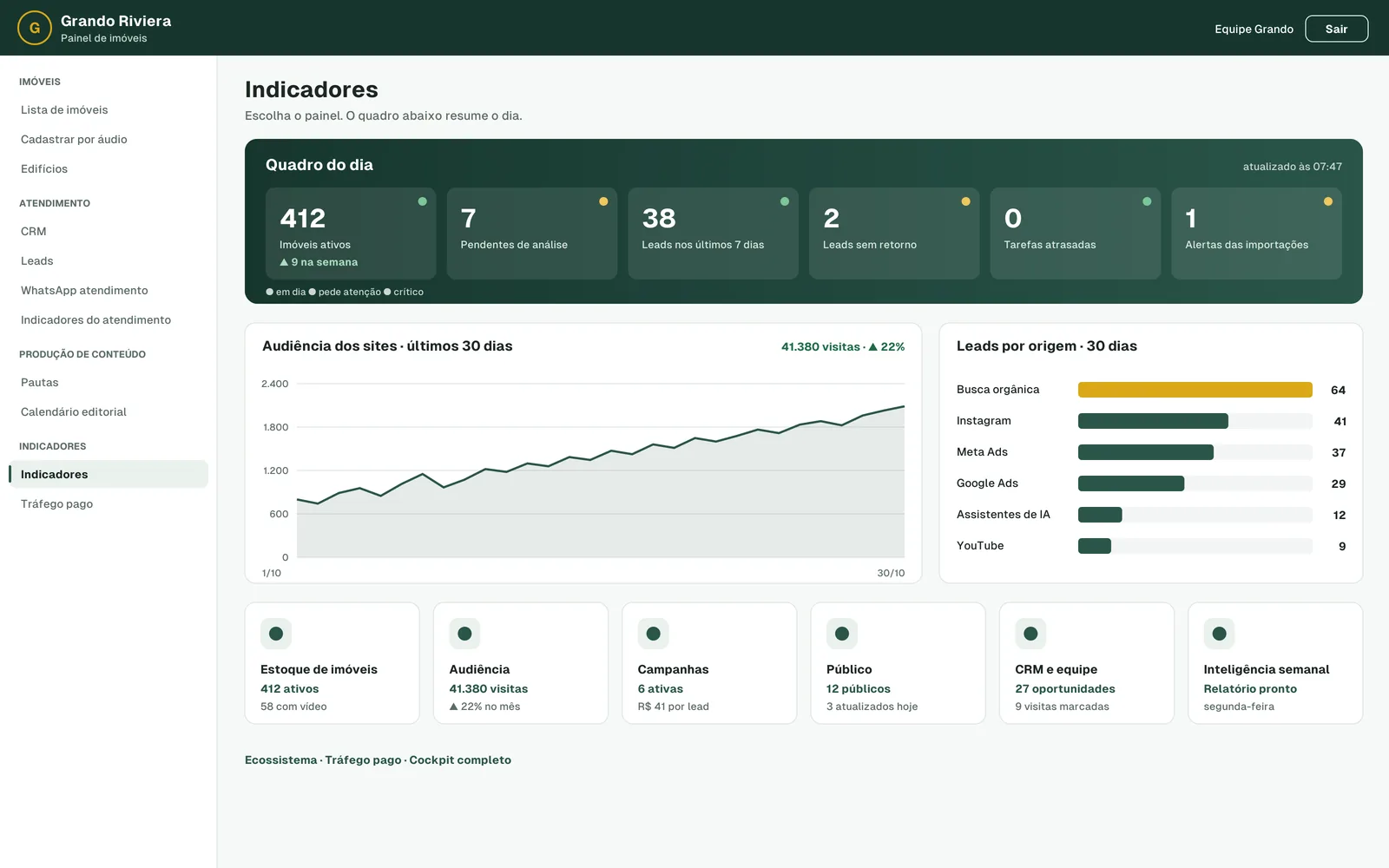Open Tráfego pago in sidebar
The height and width of the screenshot is (868, 1389).
[109, 504]
